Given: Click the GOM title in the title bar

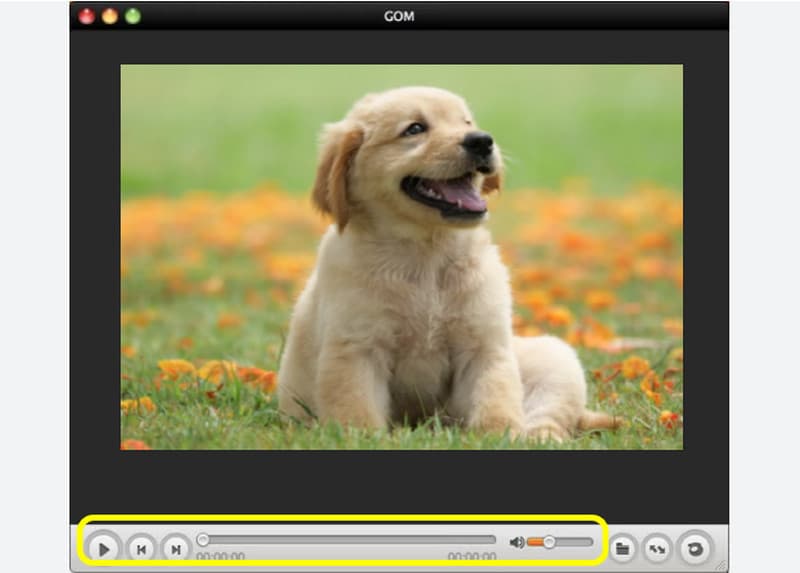Looking at the screenshot, I should pyautogui.click(x=399, y=16).
